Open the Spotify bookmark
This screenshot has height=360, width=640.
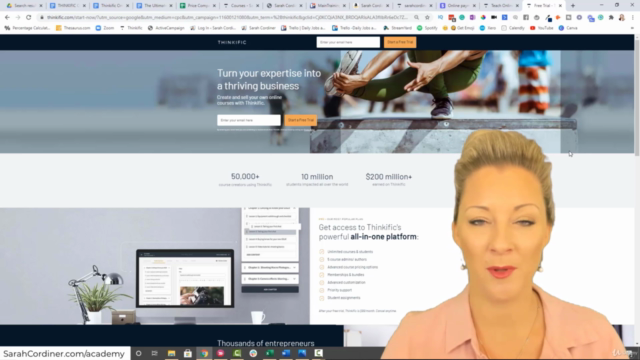click(x=427, y=28)
